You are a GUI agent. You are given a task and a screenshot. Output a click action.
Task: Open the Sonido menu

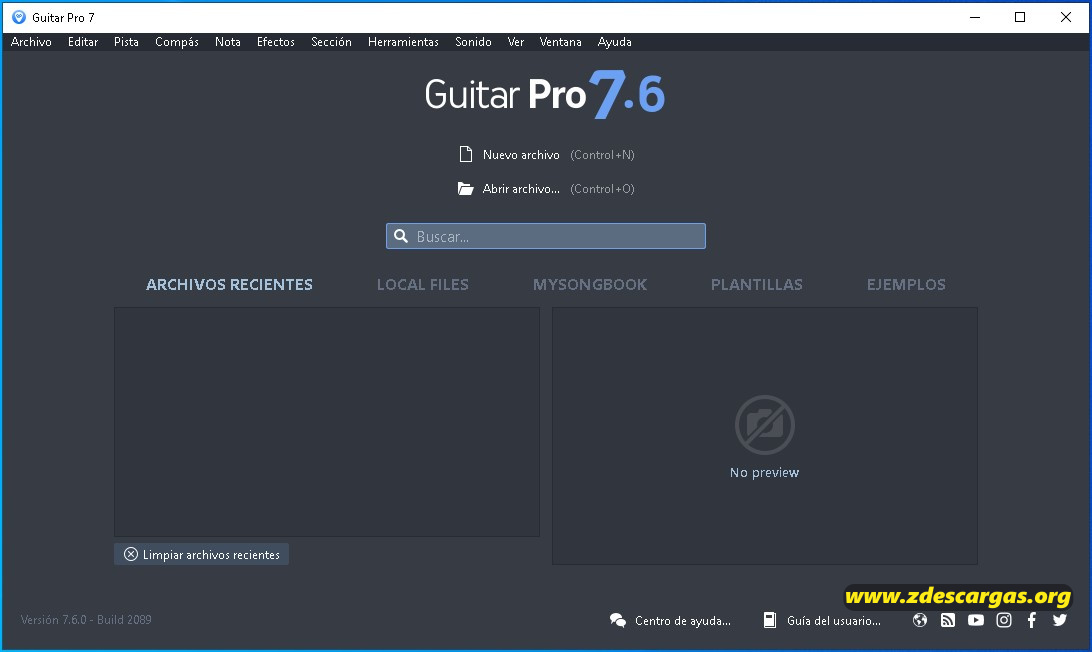[474, 42]
